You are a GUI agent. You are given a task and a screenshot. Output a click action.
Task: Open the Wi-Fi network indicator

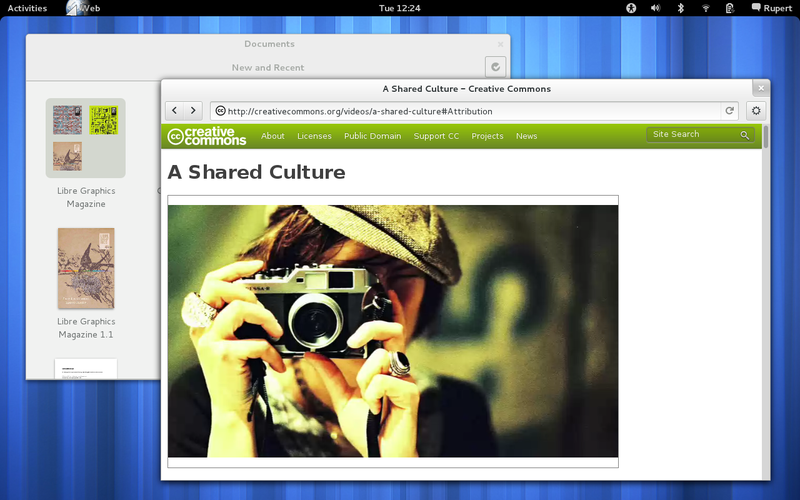point(706,8)
